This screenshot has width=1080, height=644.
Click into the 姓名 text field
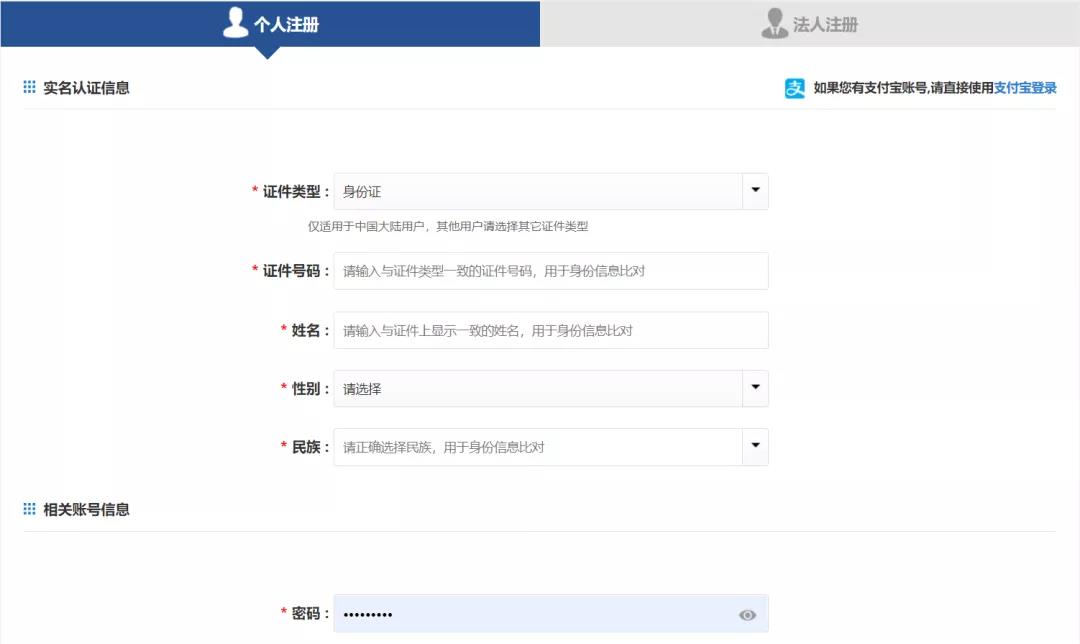coord(550,330)
